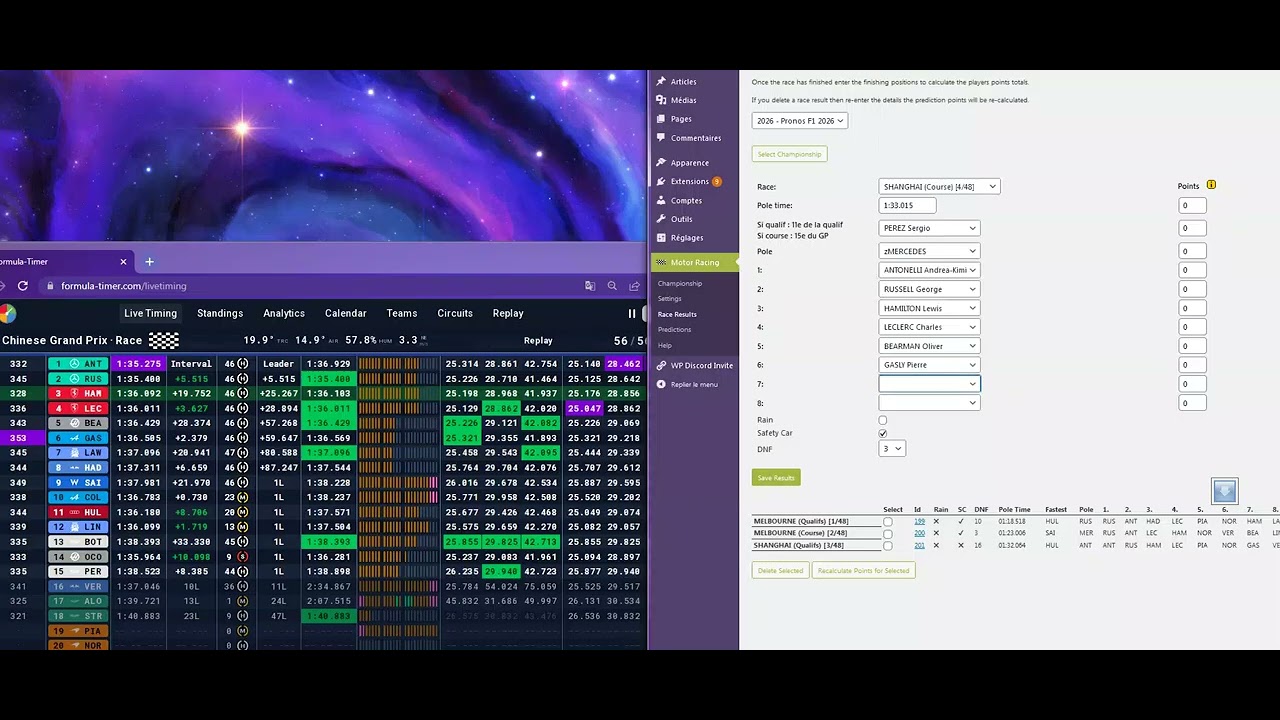The height and width of the screenshot is (720, 1280).
Task: Click the checkered flag icon beside Race
Action: [164, 341]
